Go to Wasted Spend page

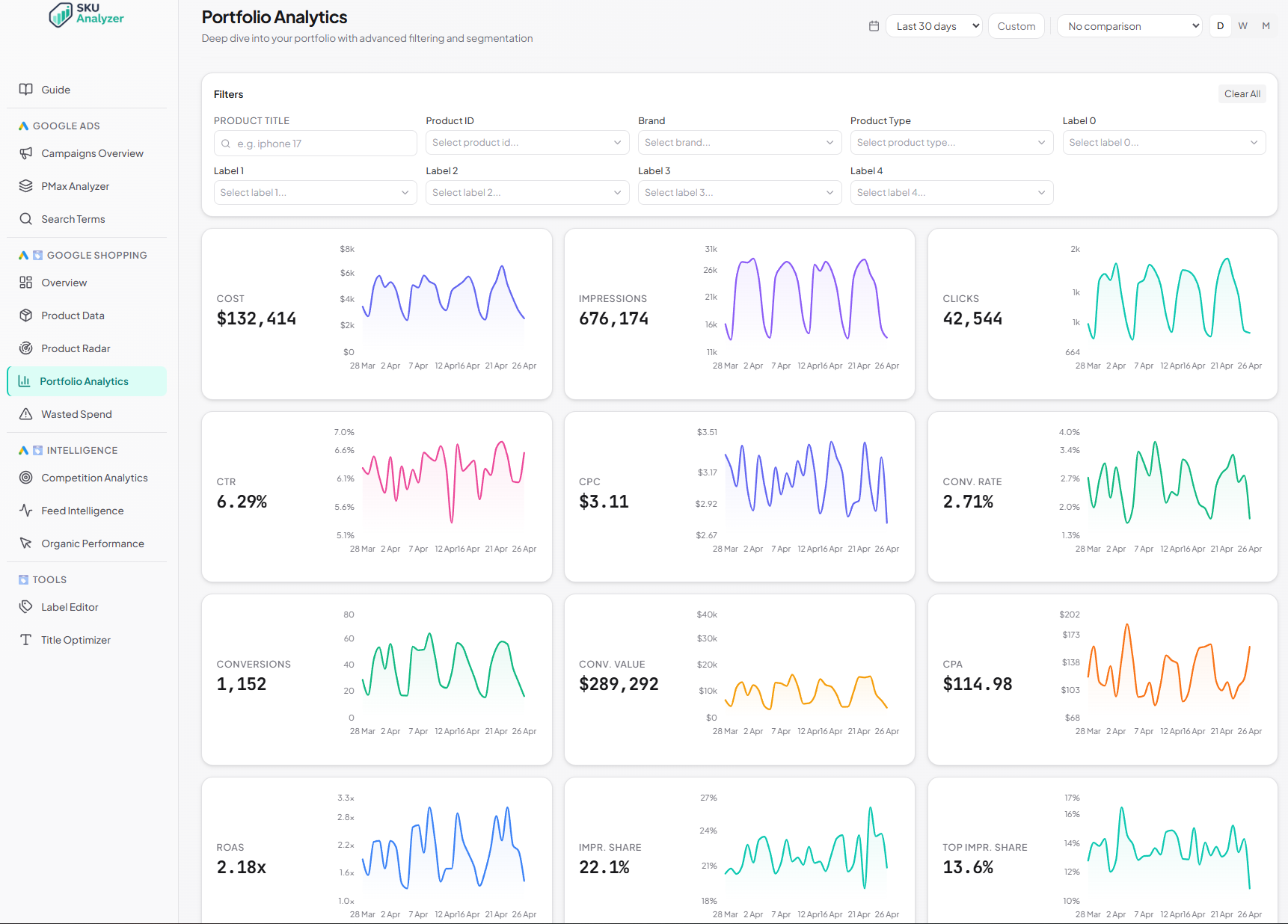click(87, 414)
